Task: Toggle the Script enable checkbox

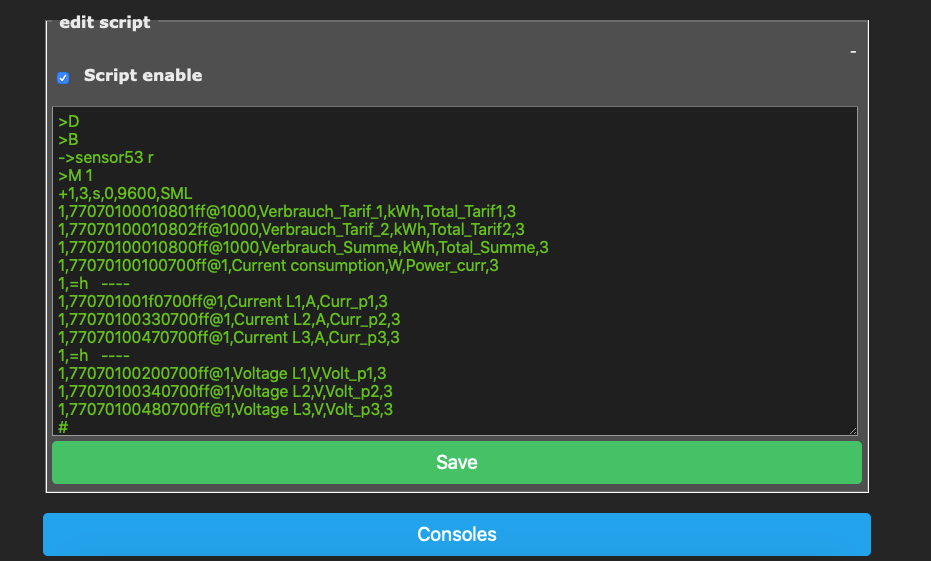Action: [x=63, y=78]
